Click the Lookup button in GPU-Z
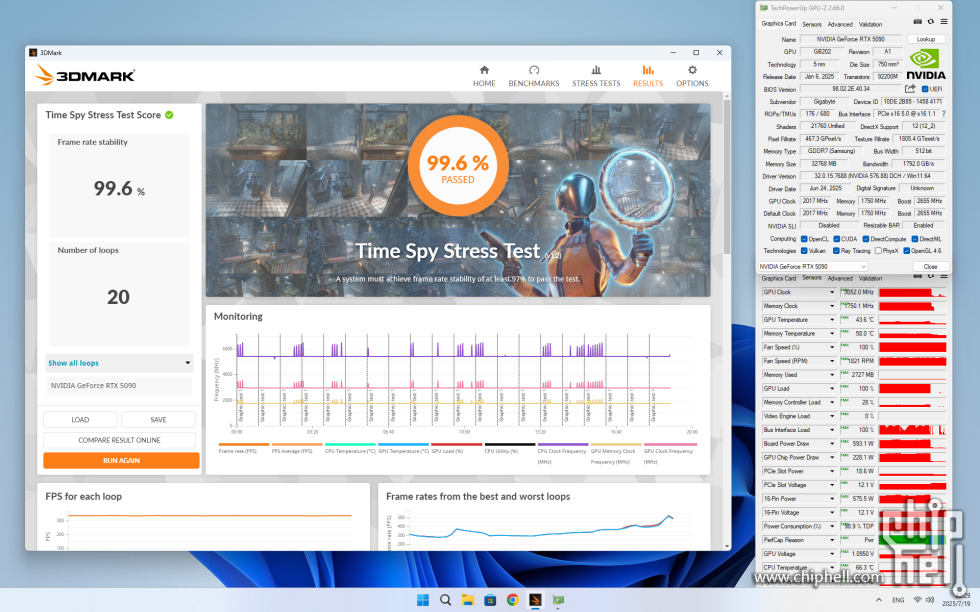Viewport: 980px width, 612px height. (926, 39)
